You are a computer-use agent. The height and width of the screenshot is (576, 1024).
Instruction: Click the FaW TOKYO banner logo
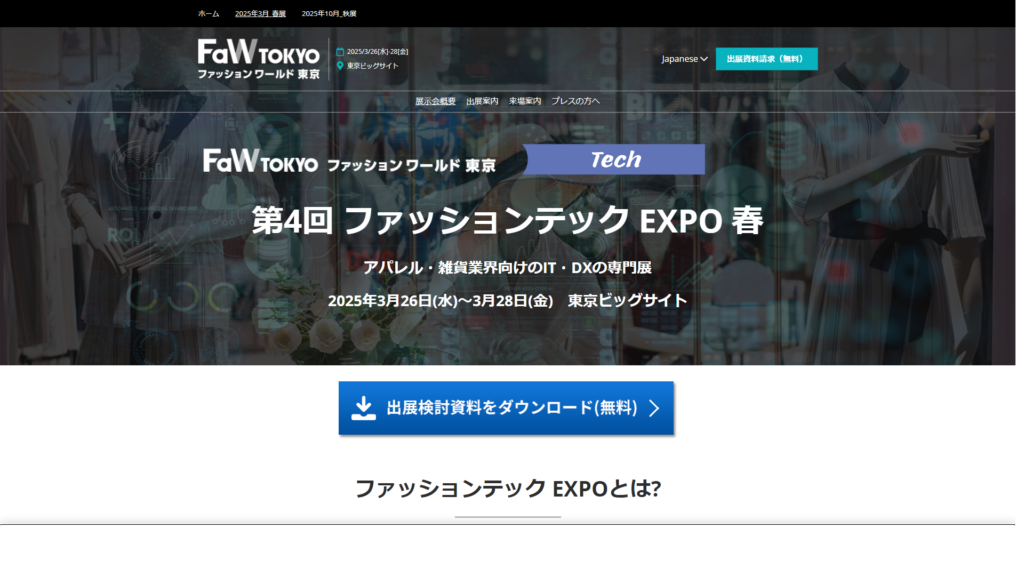click(x=349, y=161)
